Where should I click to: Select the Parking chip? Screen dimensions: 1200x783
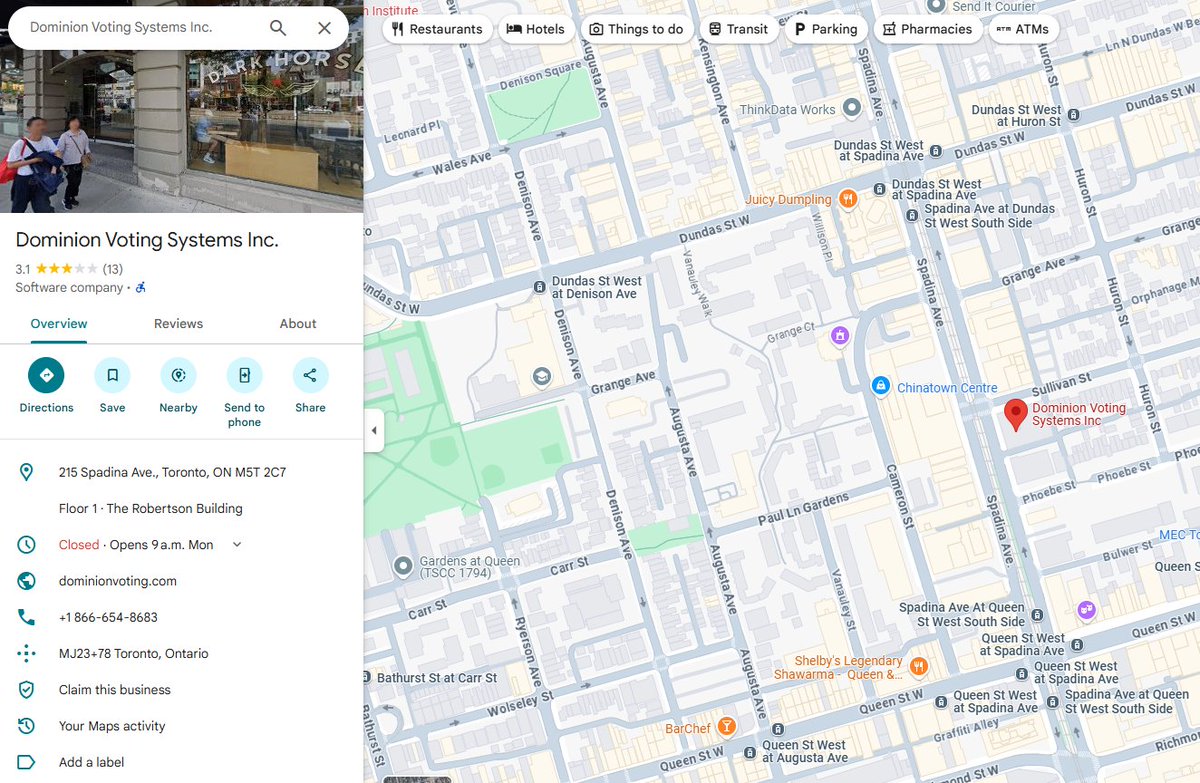(x=826, y=29)
